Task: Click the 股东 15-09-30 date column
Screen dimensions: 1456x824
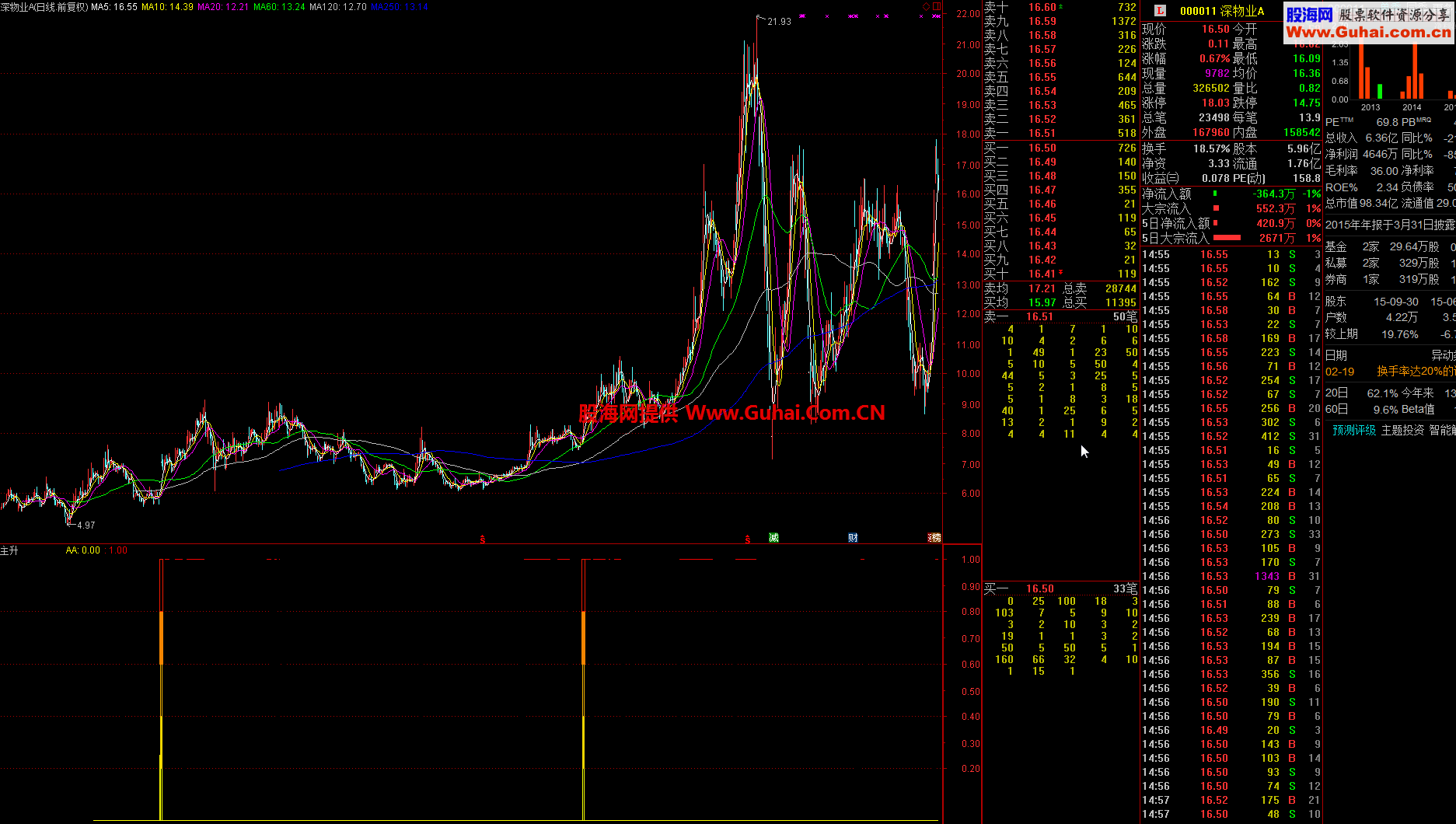Action: pyautogui.click(x=1396, y=302)
